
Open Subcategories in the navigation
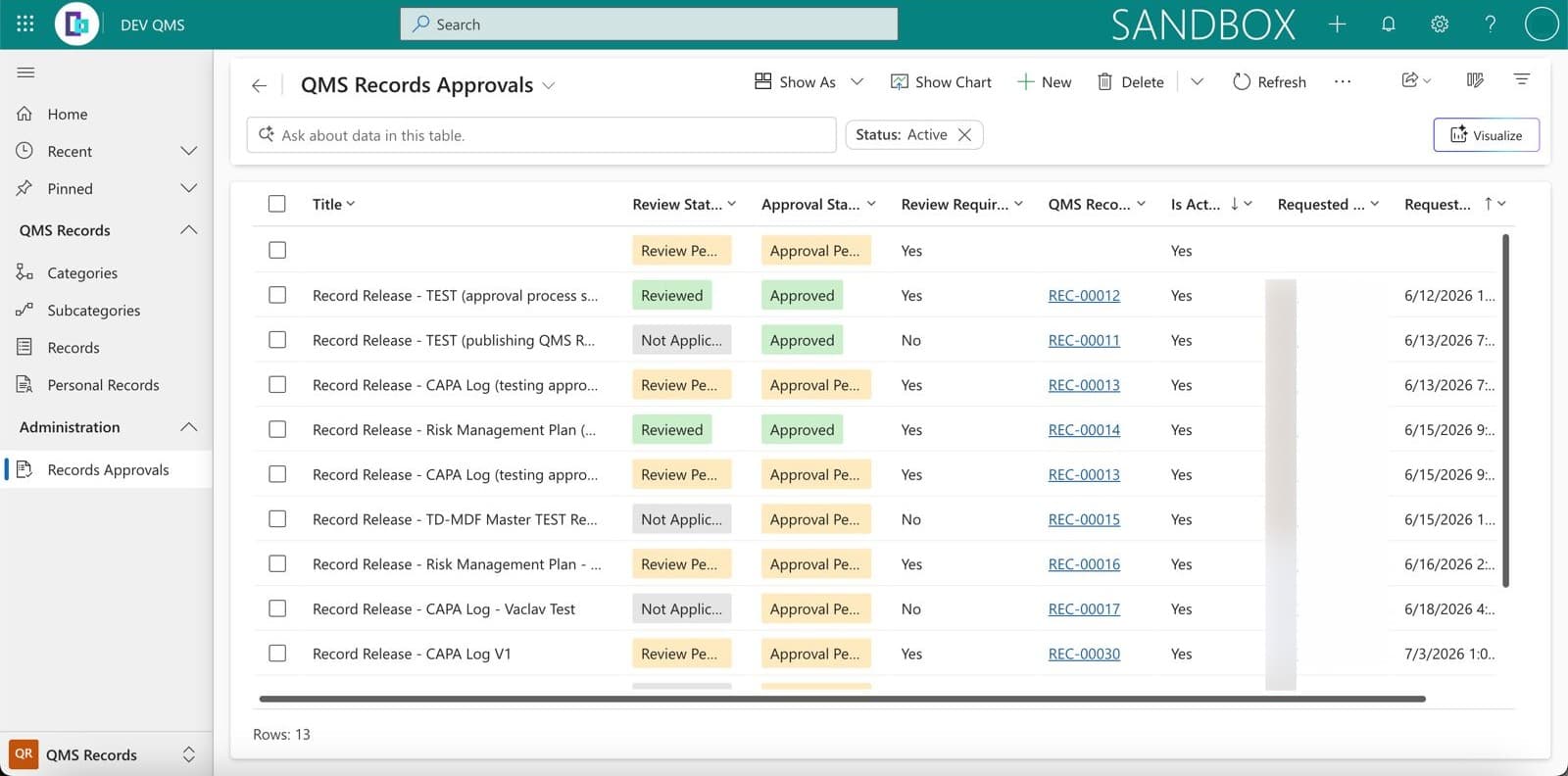click(x=93, y=311)
